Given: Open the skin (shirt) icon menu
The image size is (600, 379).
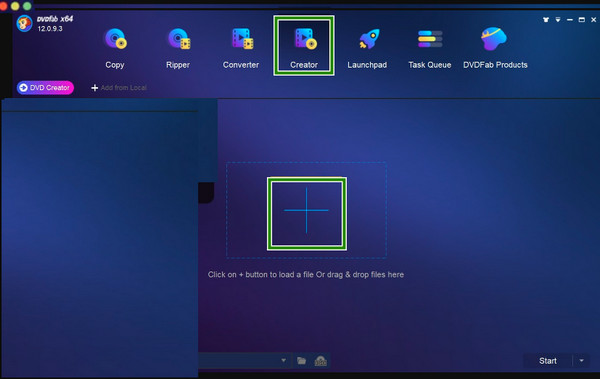Looking at the screenshot, I should pos(546,20).
